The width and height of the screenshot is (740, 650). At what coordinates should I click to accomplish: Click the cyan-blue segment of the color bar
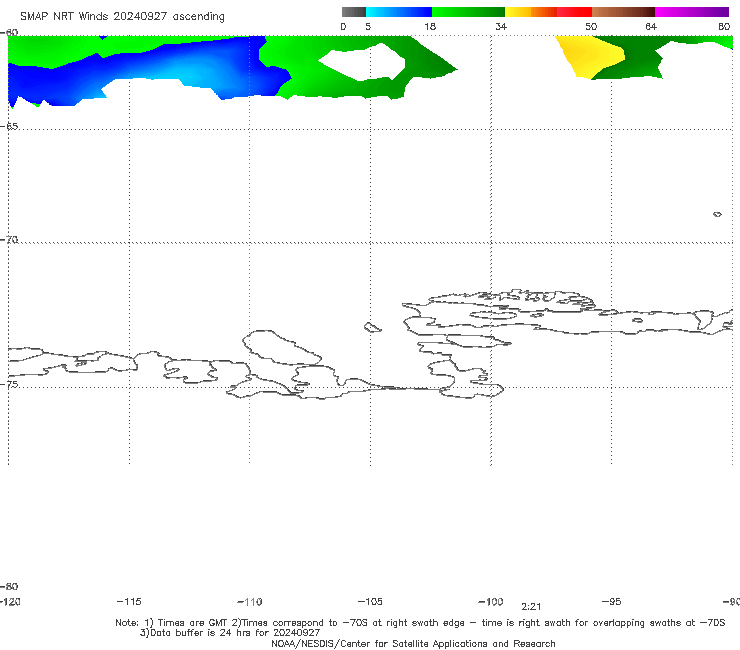click(x=399, y=12)
